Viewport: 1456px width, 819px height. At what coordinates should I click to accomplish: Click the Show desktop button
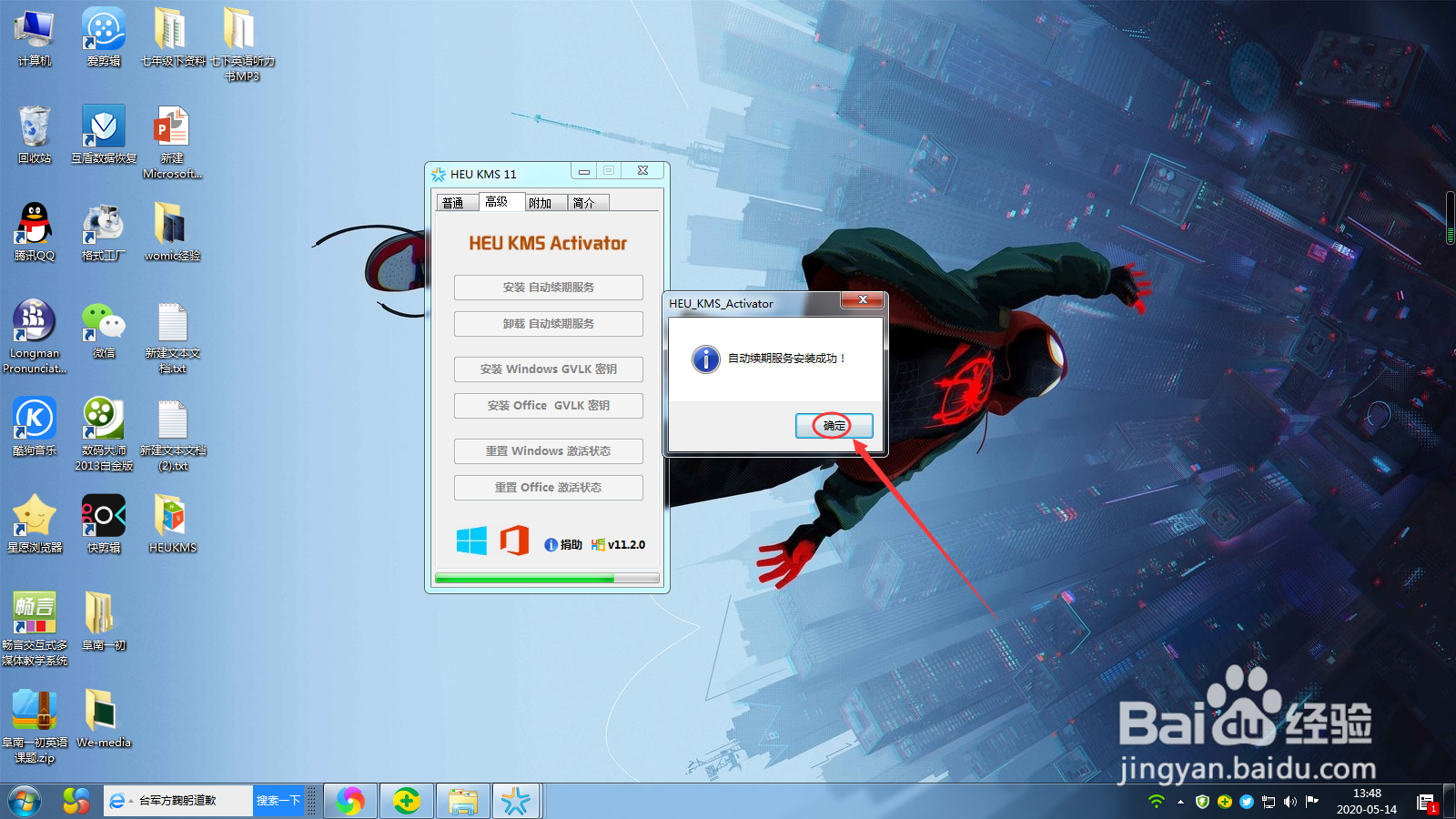1451,801
